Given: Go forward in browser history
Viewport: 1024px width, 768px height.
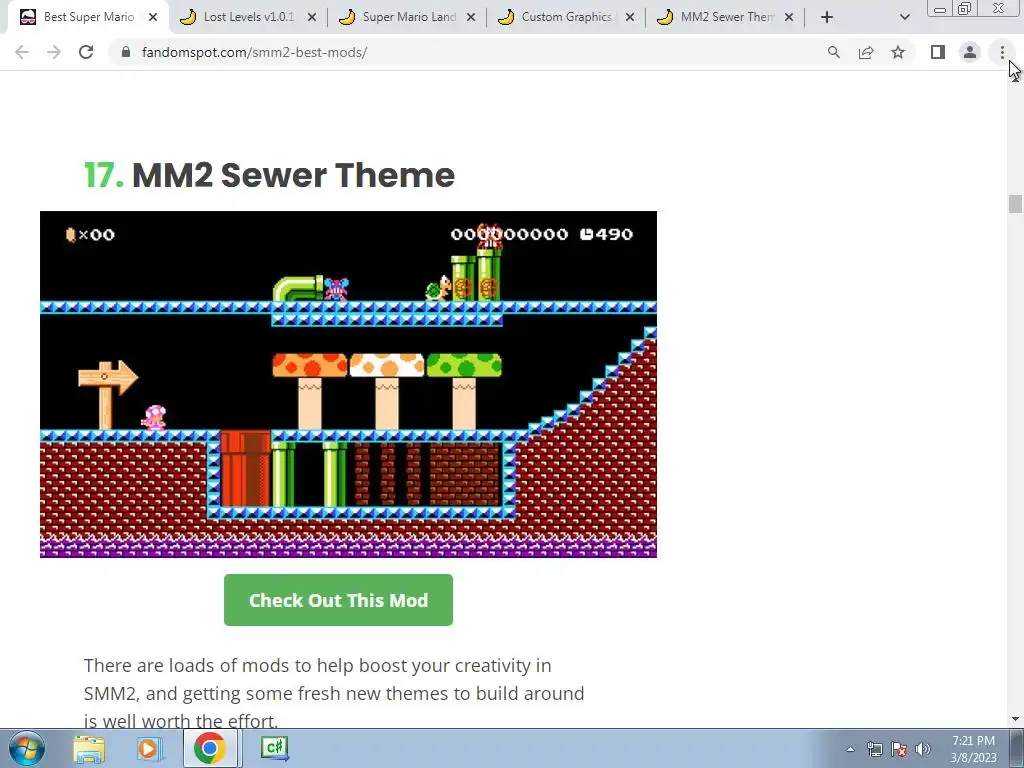Looking at the screenshot, I should click(x=54, y=52).
